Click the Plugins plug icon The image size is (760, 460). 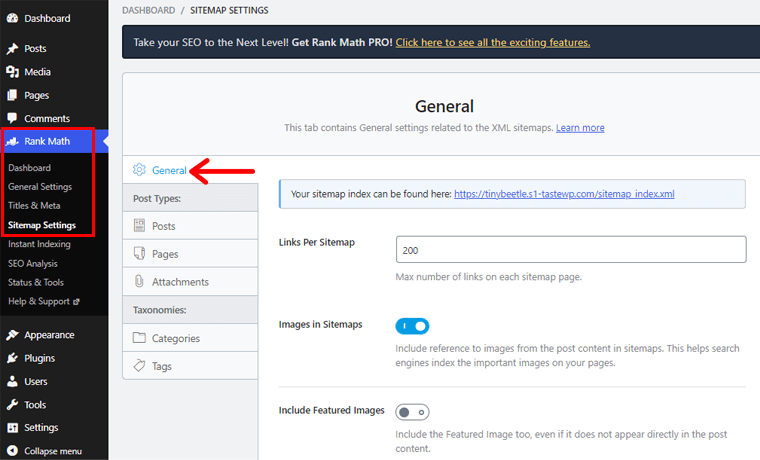click(13, 358)
